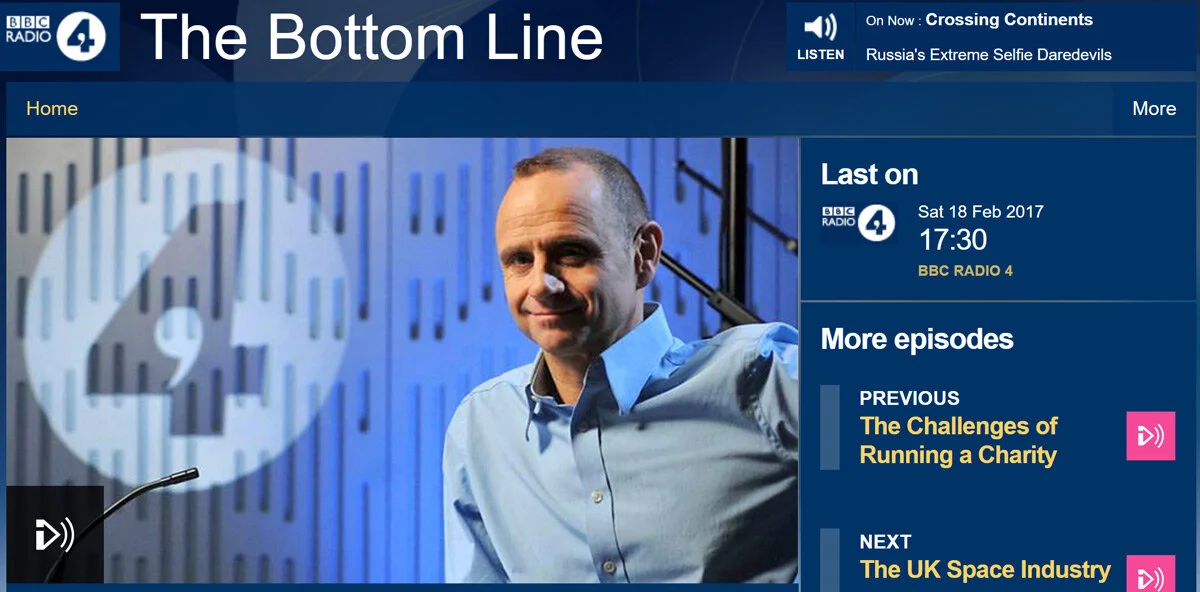Screen dimensions: 1200x592
Task: Open The UK Space Industry episode
Action: 985,570
